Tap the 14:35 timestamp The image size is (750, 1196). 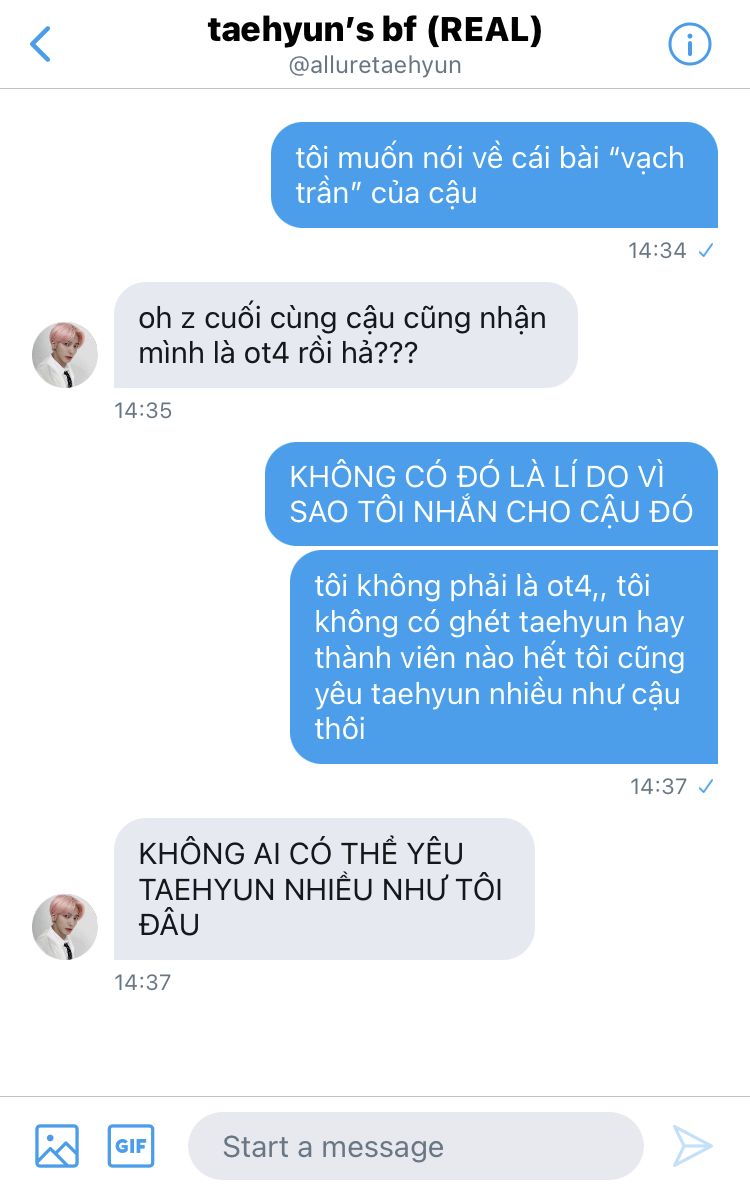(143, 410)
